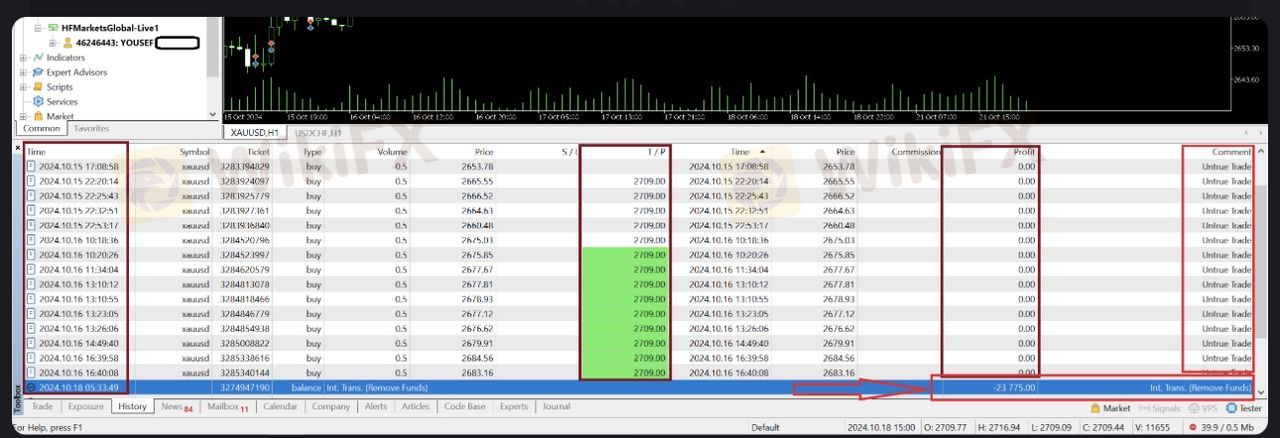Viewport: 1280px width, 438px height.
Task: Switch to the Common Navigator tab
Action: 42,129
